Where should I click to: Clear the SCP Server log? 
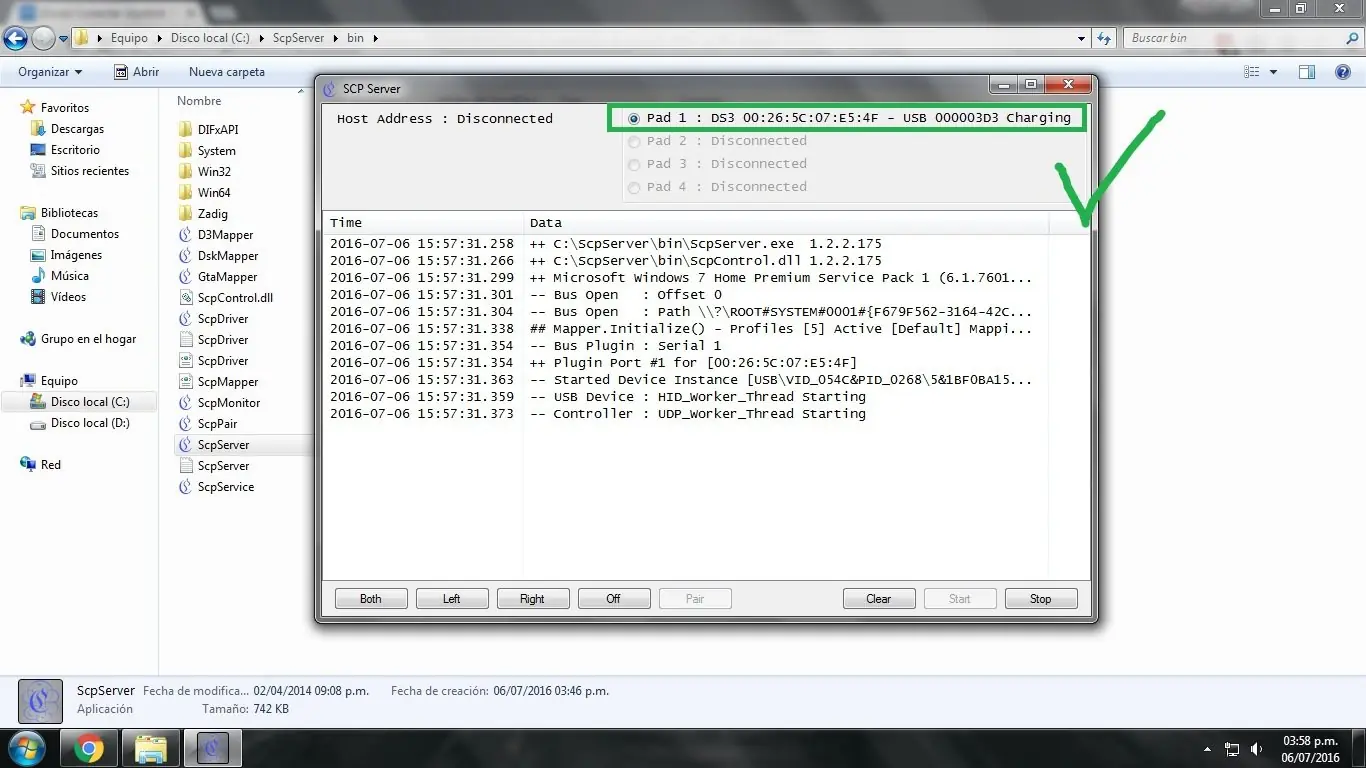tap(879, 599)
